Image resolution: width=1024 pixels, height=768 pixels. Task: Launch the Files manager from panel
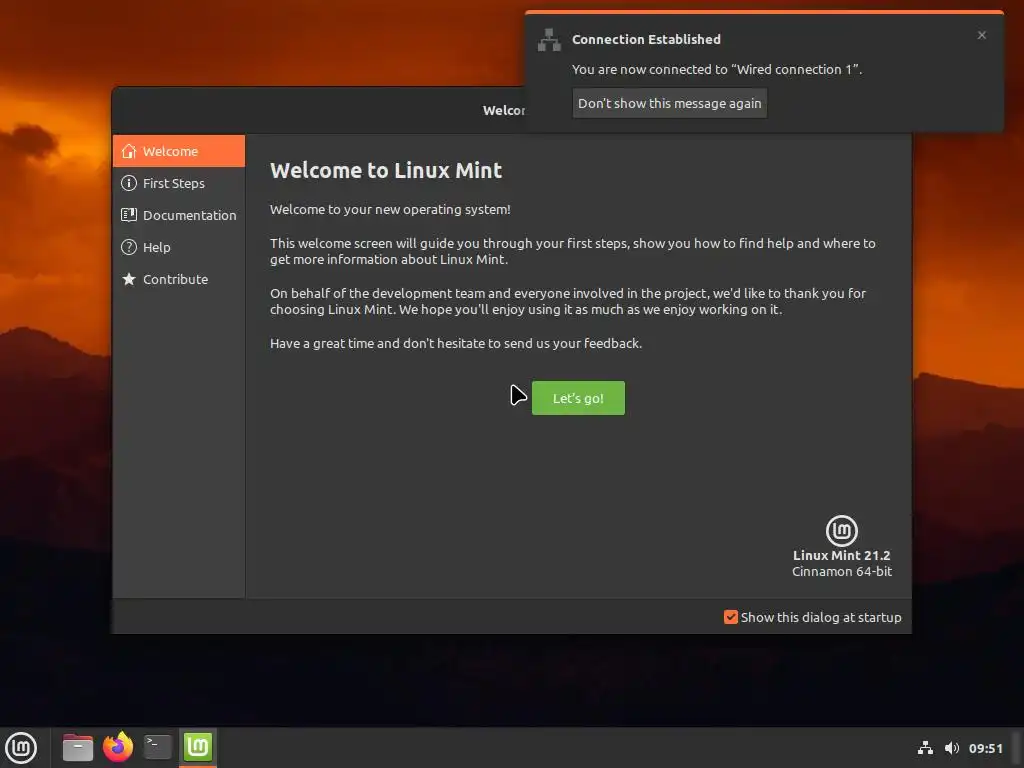point(78,747)
